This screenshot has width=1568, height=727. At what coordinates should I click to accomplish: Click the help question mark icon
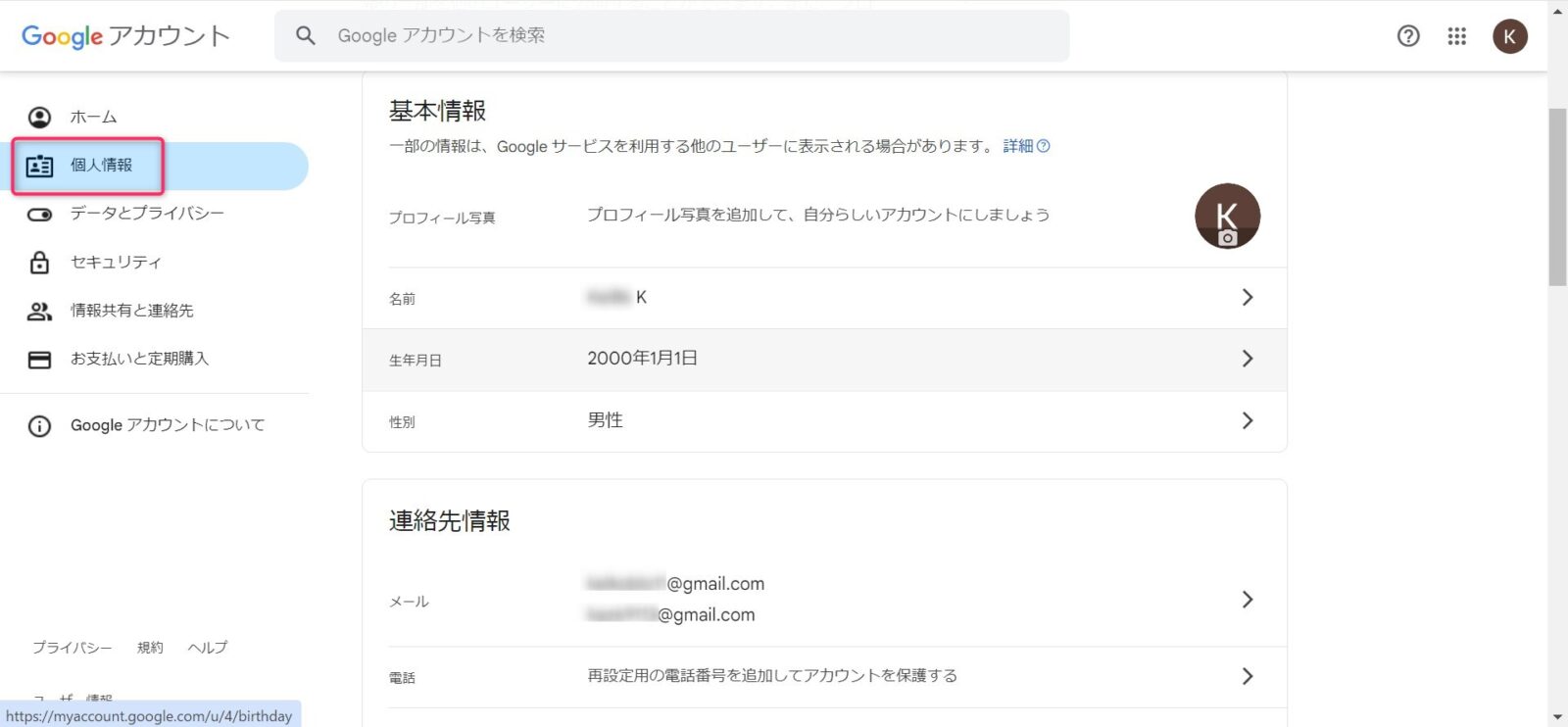click(1408, 36)
